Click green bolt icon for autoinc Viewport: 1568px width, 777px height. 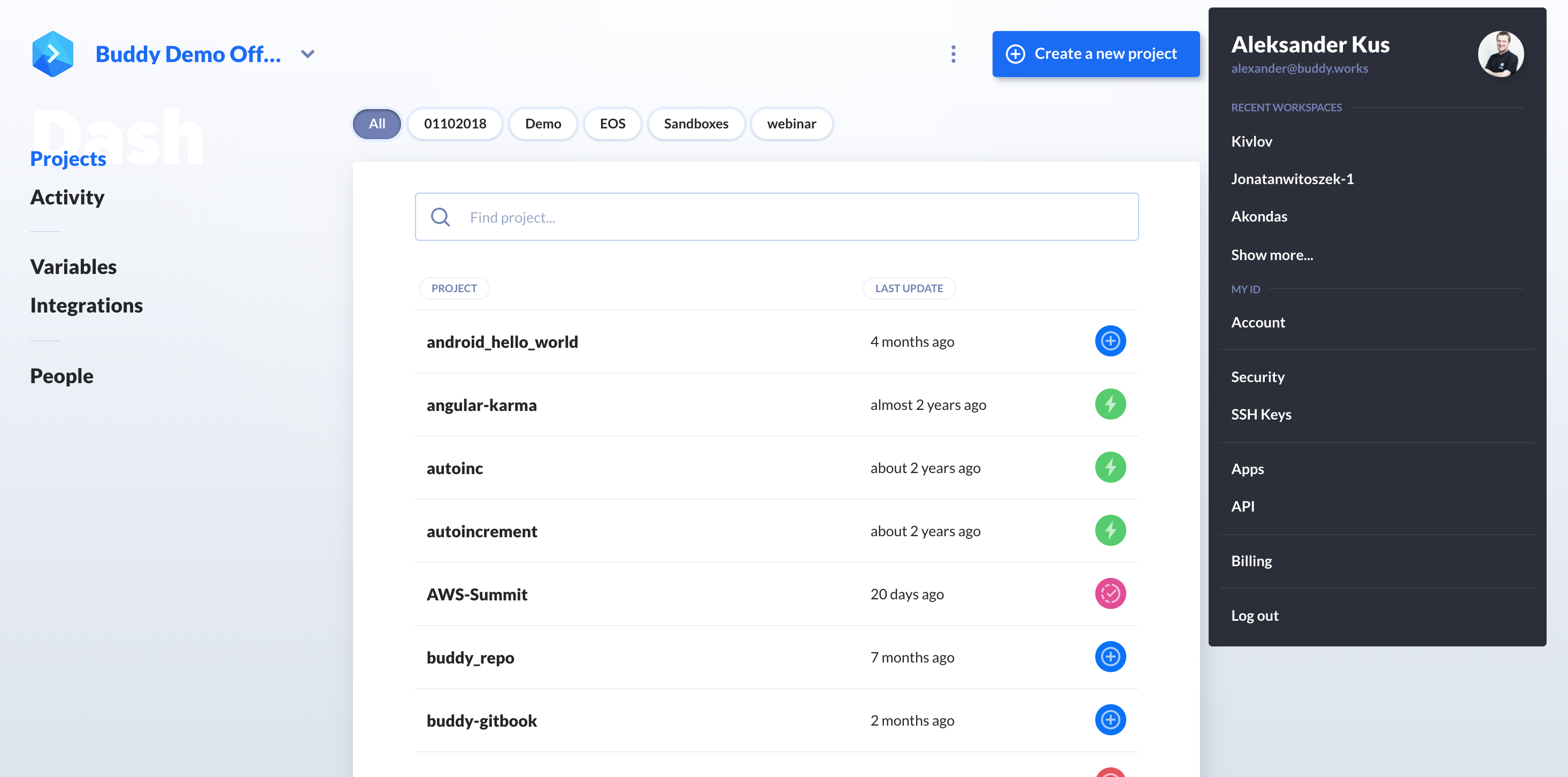(x=1110, y=468)
